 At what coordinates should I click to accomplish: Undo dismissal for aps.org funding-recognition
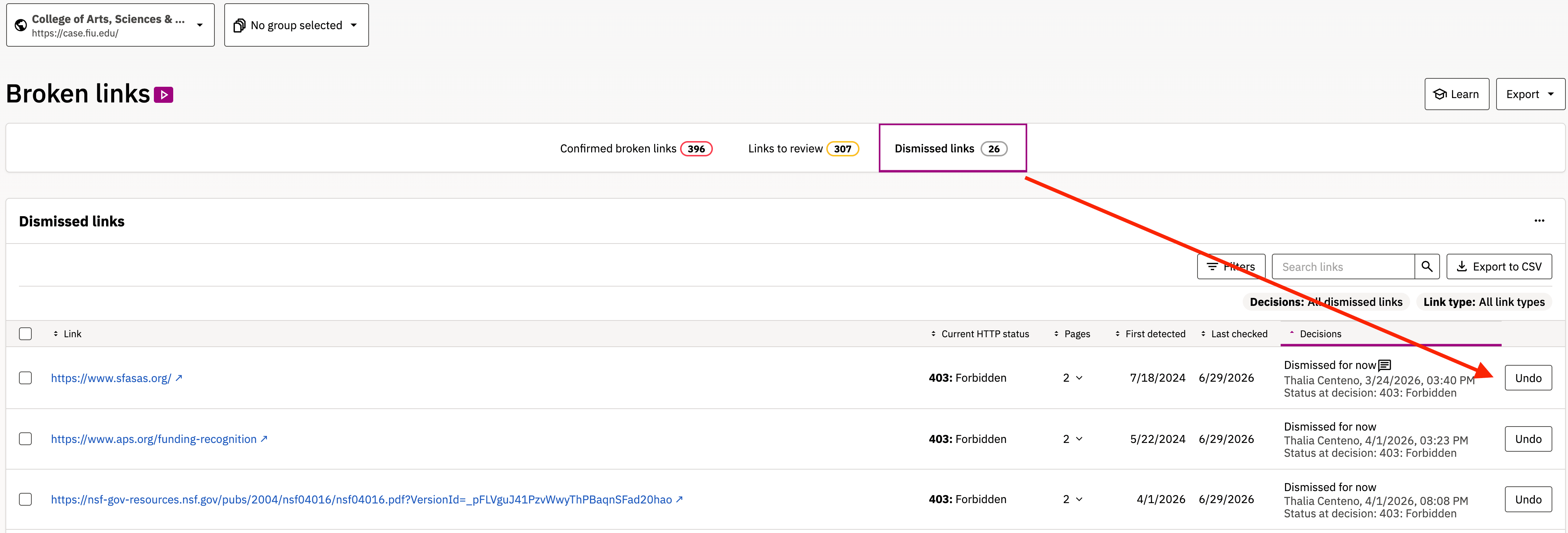[1528, 439]
